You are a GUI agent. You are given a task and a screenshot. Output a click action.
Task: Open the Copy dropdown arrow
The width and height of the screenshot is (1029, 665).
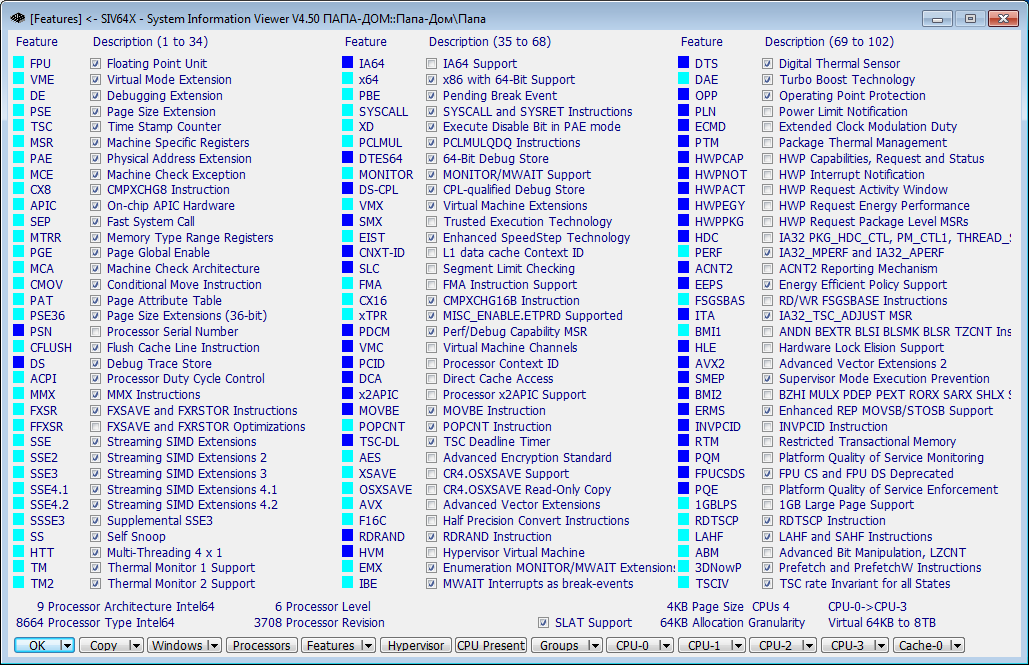tap(134, 645)
